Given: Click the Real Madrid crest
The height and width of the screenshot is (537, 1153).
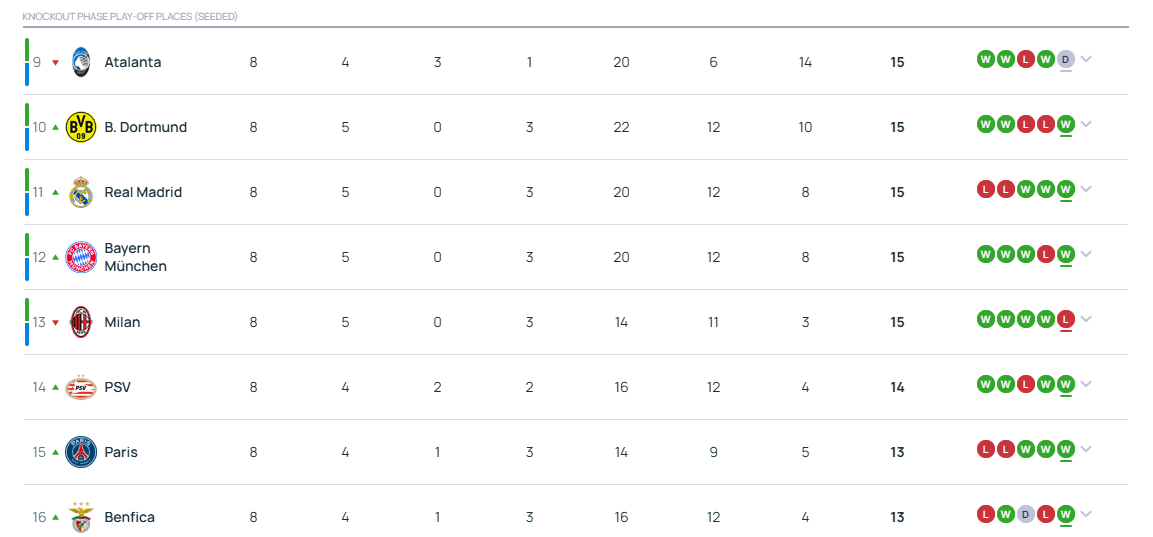Looking at the screenshot, I should pos(81,192).
